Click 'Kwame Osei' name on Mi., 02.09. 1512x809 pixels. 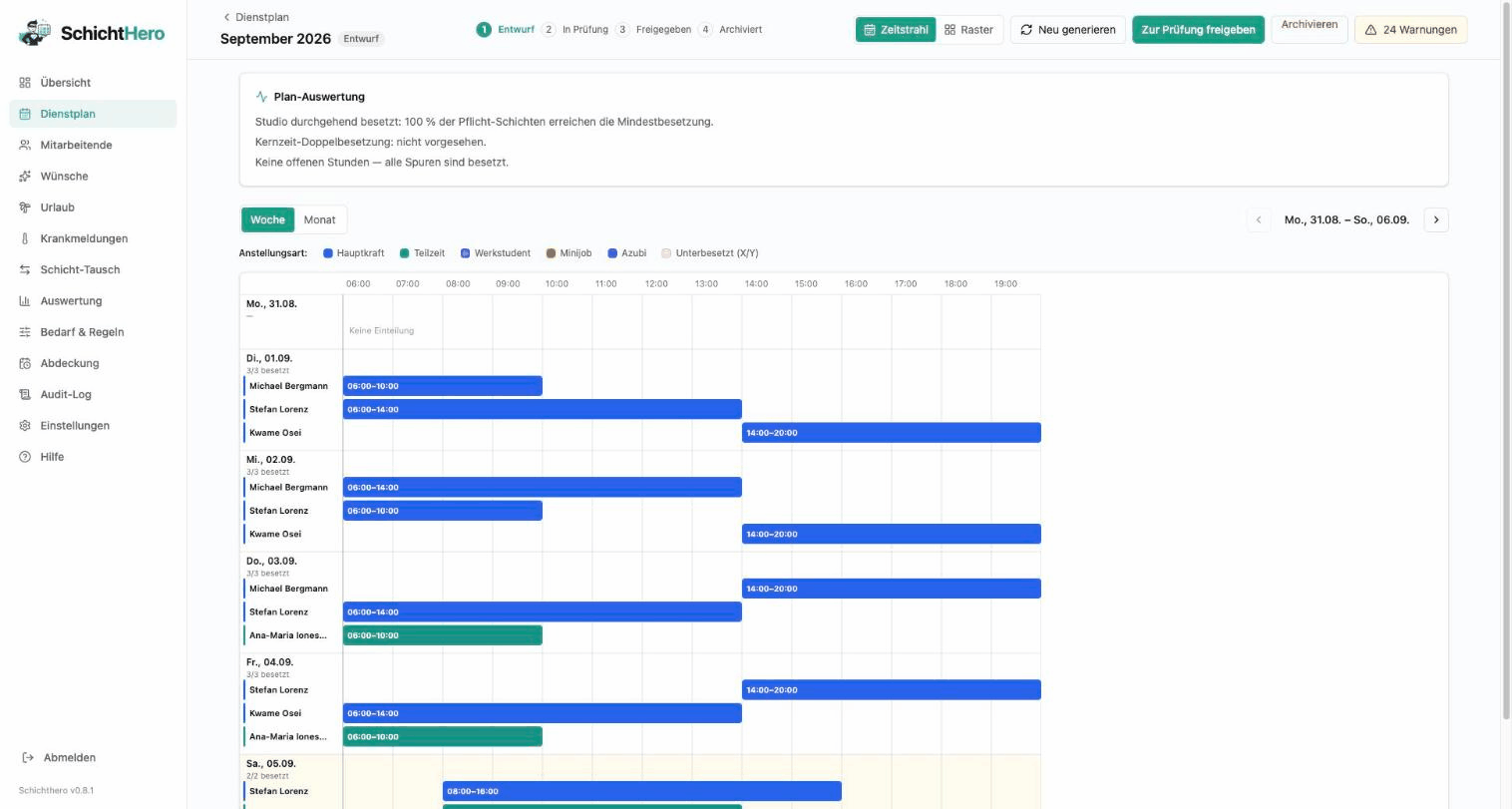coord(275,534)
